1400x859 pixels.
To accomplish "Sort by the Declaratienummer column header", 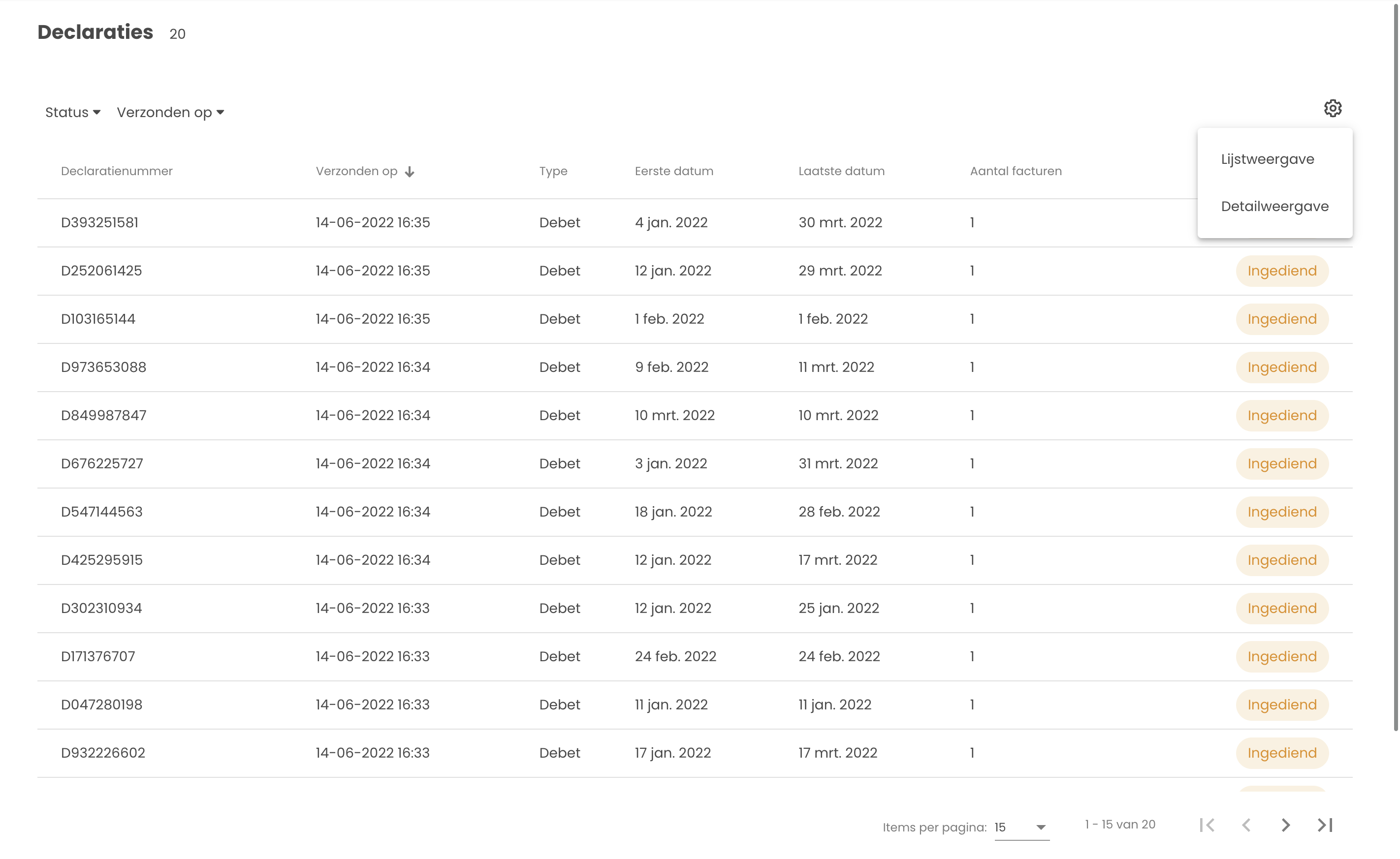I will tap(117, 171).
